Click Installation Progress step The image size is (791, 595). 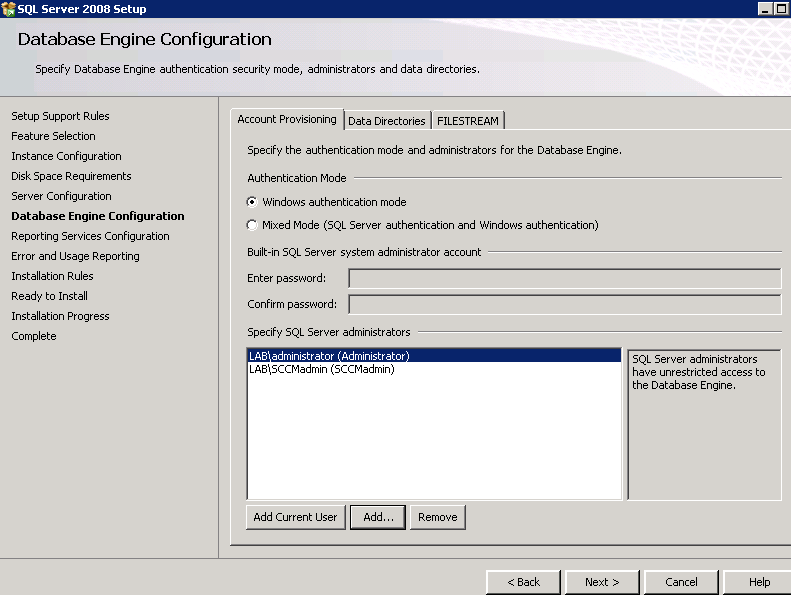pos(60,316)
